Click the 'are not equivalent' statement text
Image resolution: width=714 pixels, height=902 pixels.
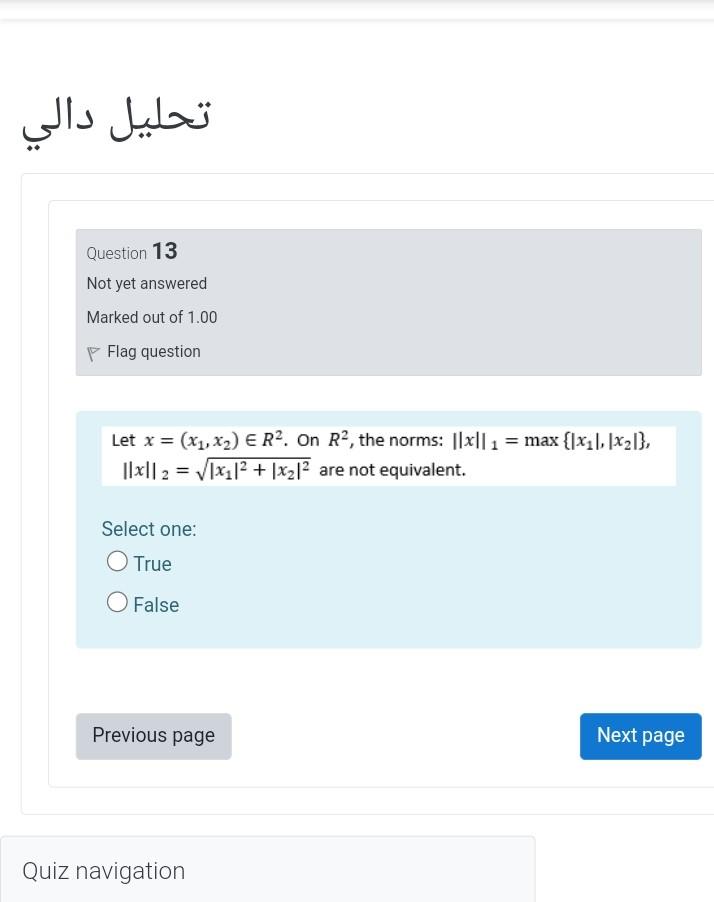[x=392, y=470]
